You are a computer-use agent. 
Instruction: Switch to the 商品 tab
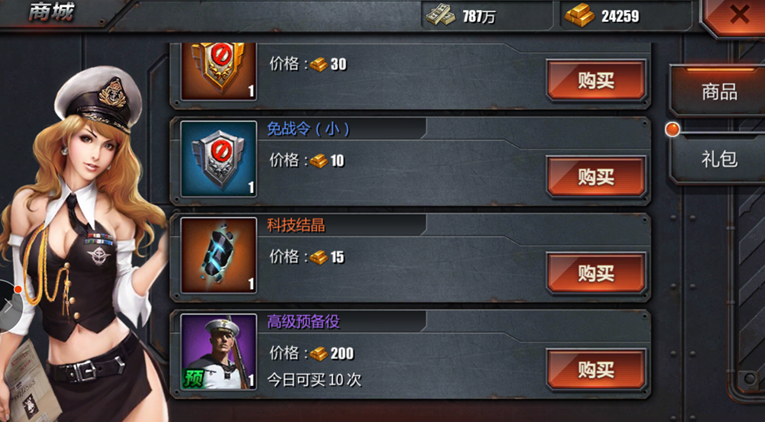(719, 92)
